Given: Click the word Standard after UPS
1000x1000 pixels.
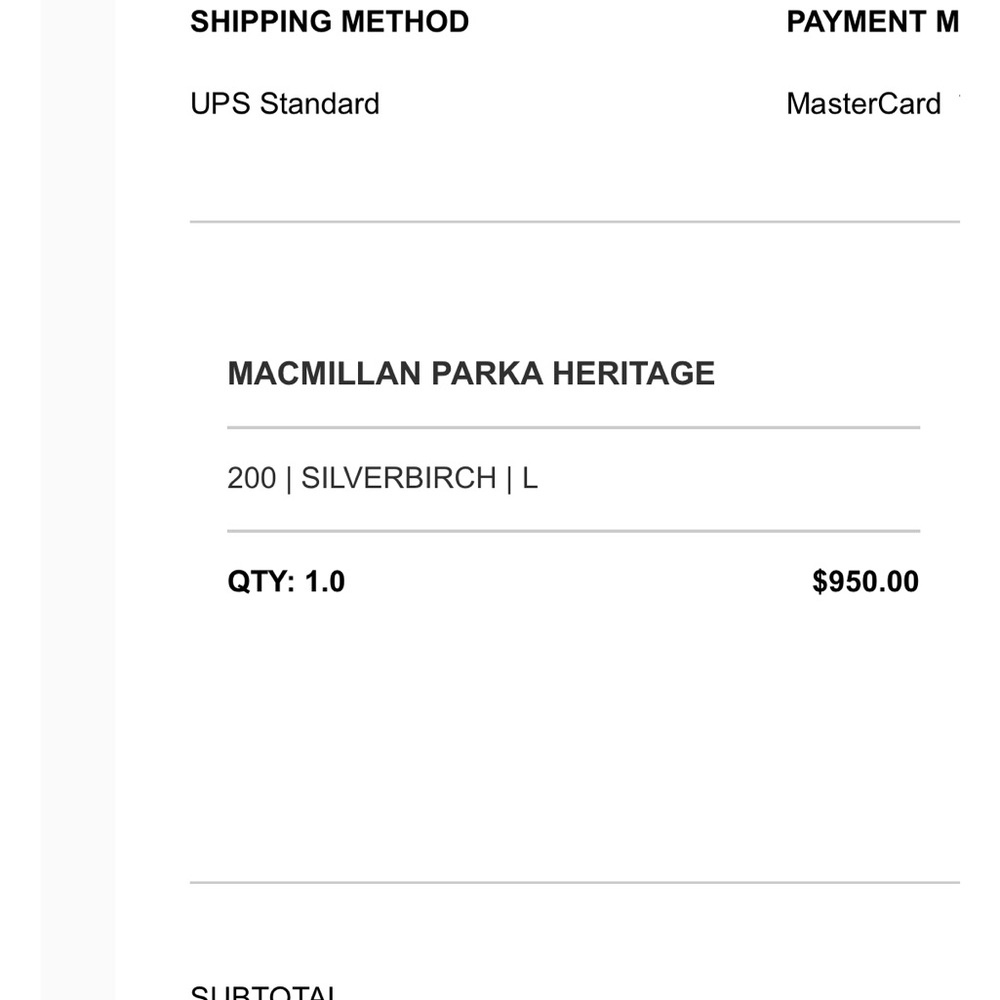Looking at the screenshot, I should point(320,104).
